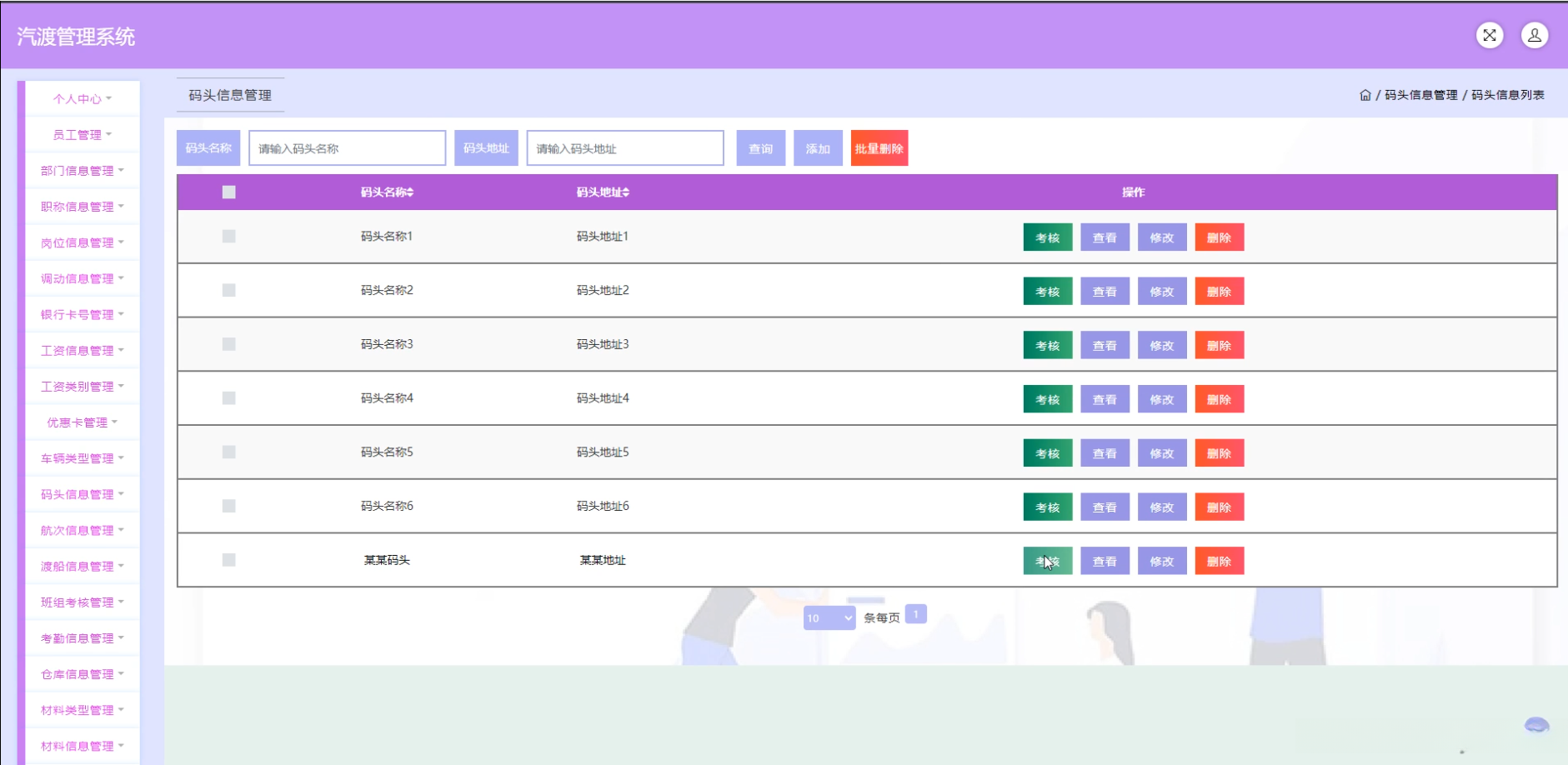Screen dimensions: 1568x765
Task: Open the 优惠卡管理 sidebar menu
Action: 83,422
